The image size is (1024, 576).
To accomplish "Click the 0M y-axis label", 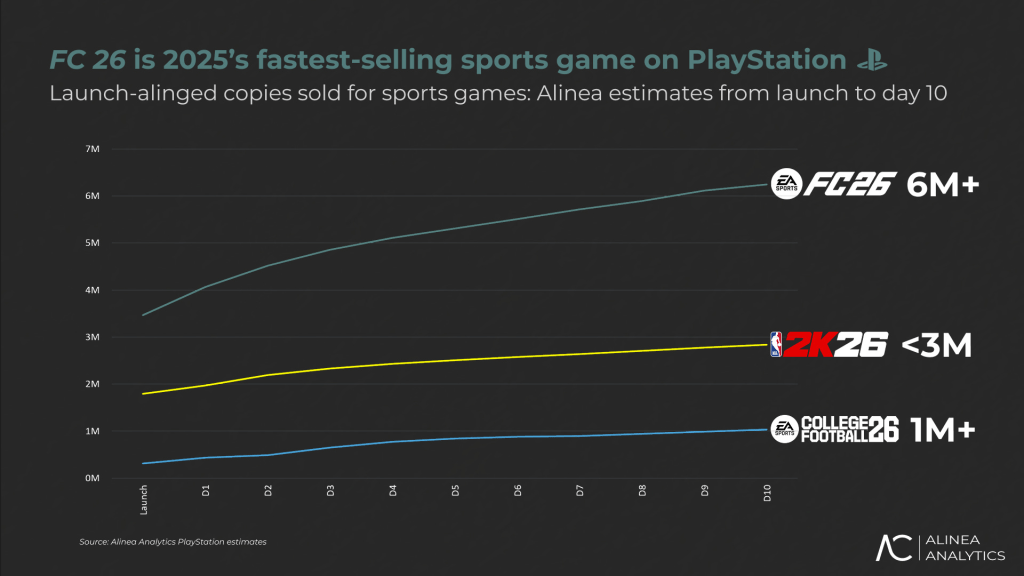I will pos(93,478).
